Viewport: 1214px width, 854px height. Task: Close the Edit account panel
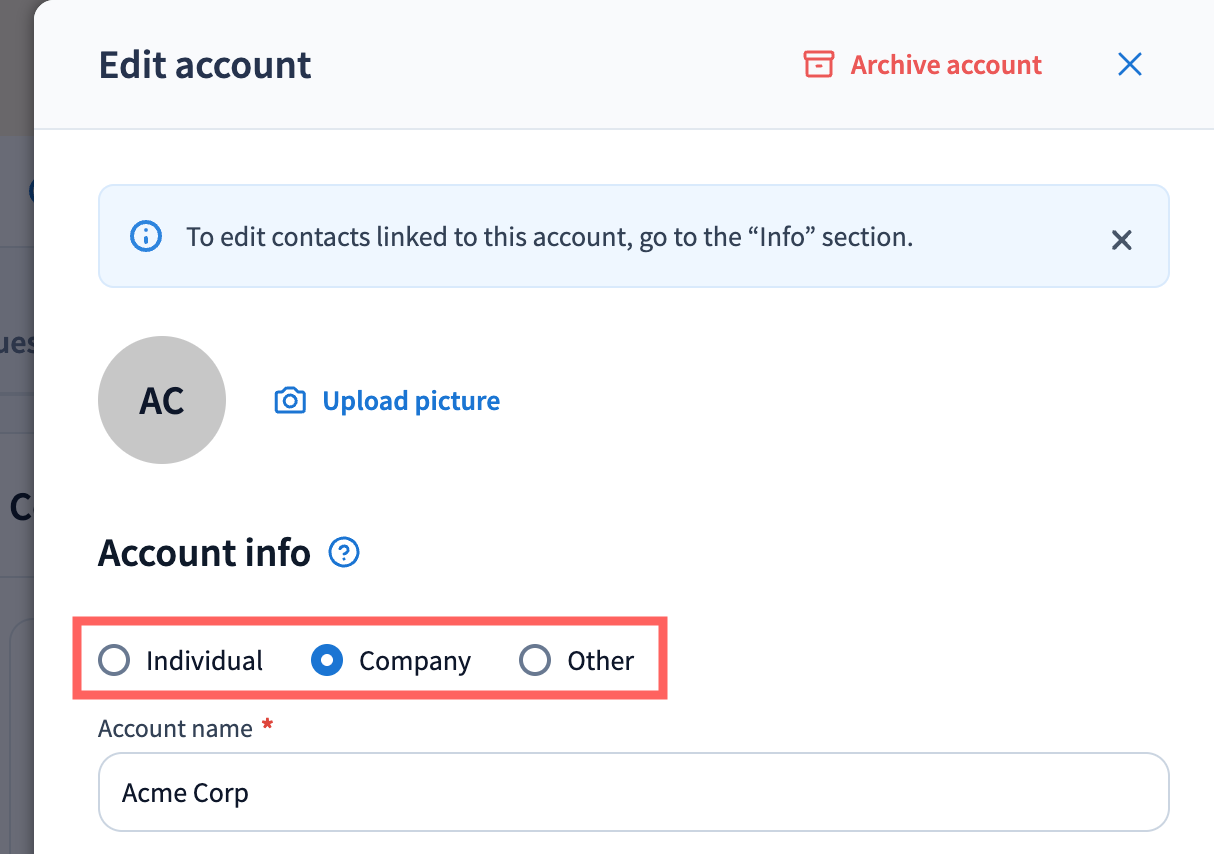coord(1130,65)
